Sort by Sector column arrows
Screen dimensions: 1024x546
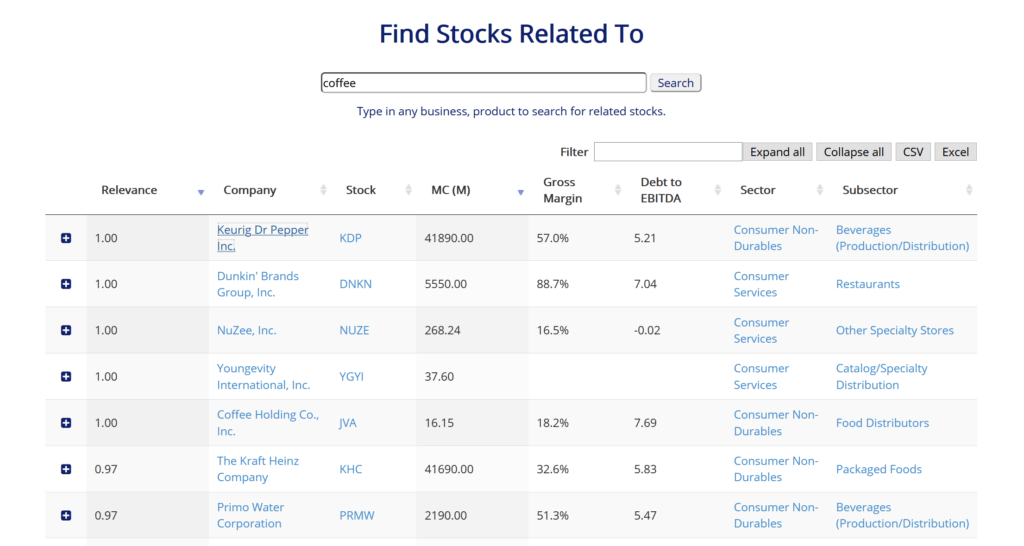click(820, 190)
